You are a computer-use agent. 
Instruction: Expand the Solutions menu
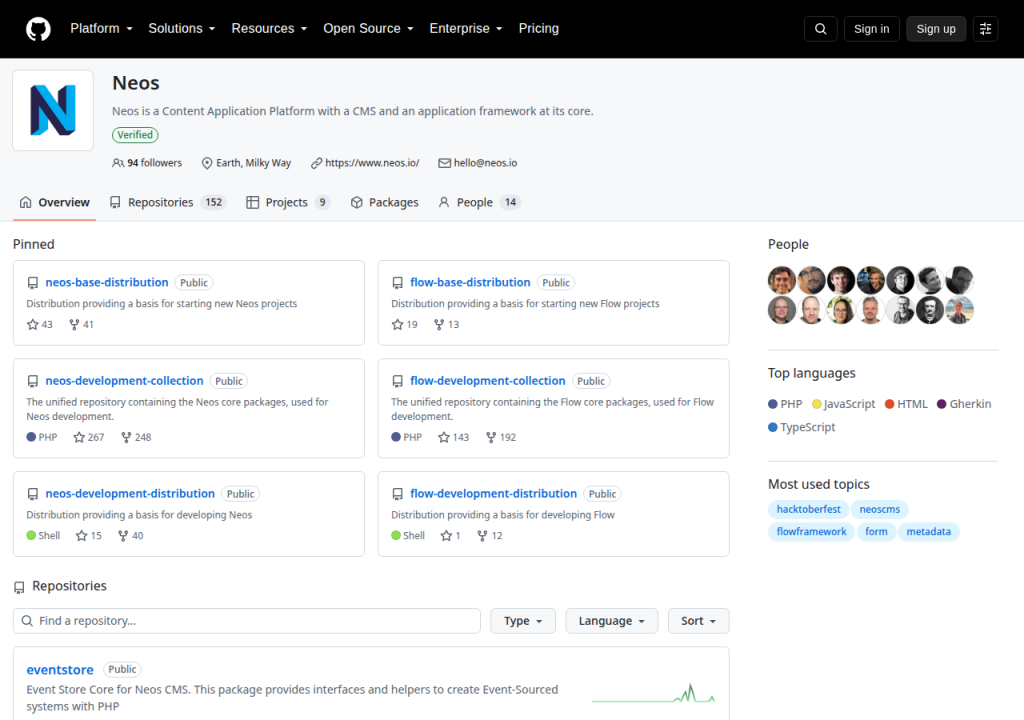182,29
